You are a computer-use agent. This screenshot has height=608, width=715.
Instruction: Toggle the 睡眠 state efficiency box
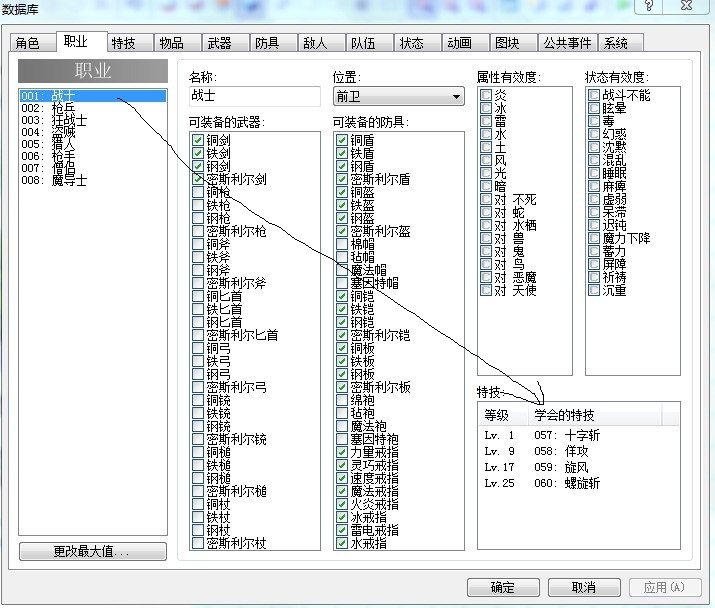594,173
